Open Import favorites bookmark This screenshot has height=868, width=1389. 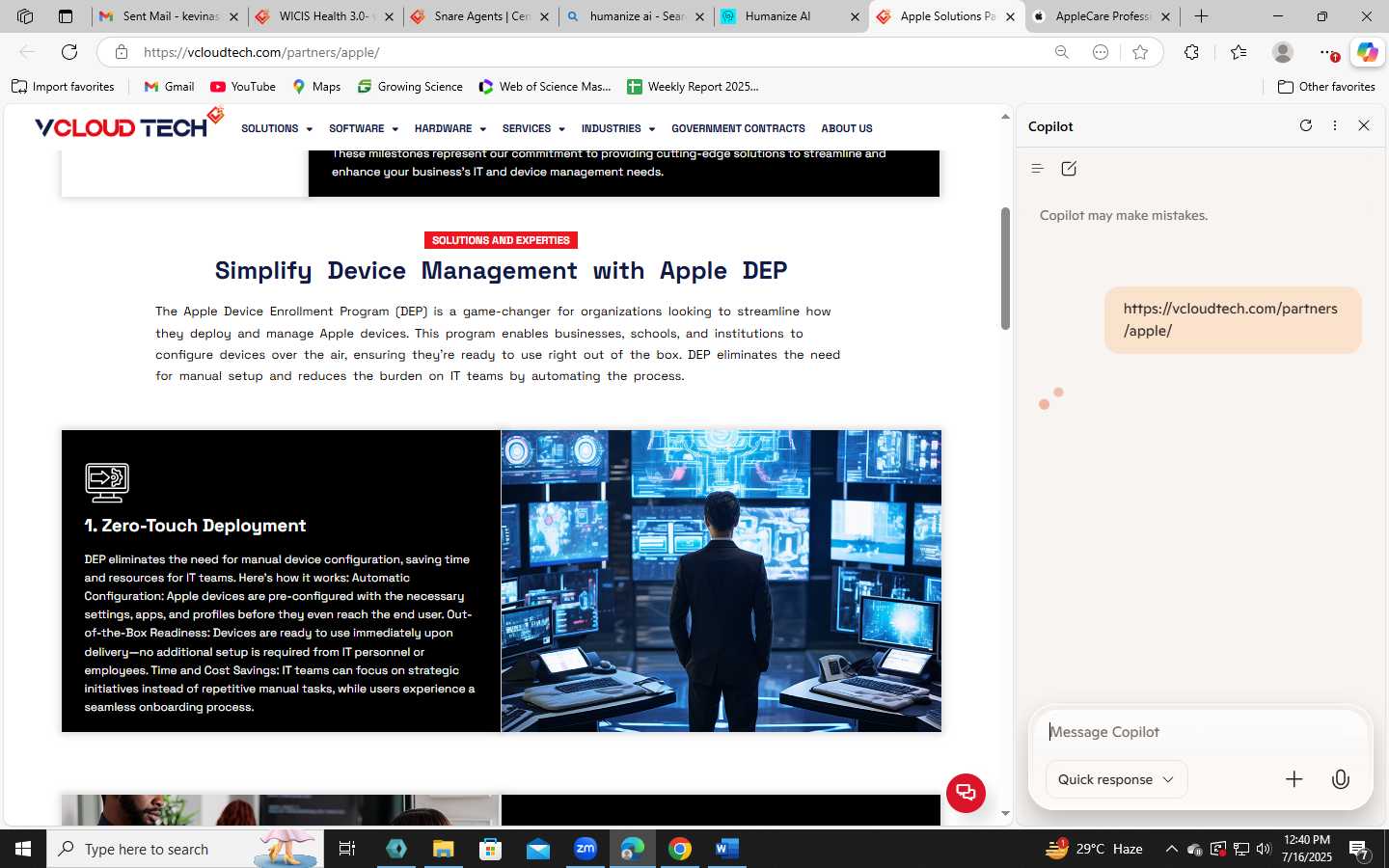(63, 87)
